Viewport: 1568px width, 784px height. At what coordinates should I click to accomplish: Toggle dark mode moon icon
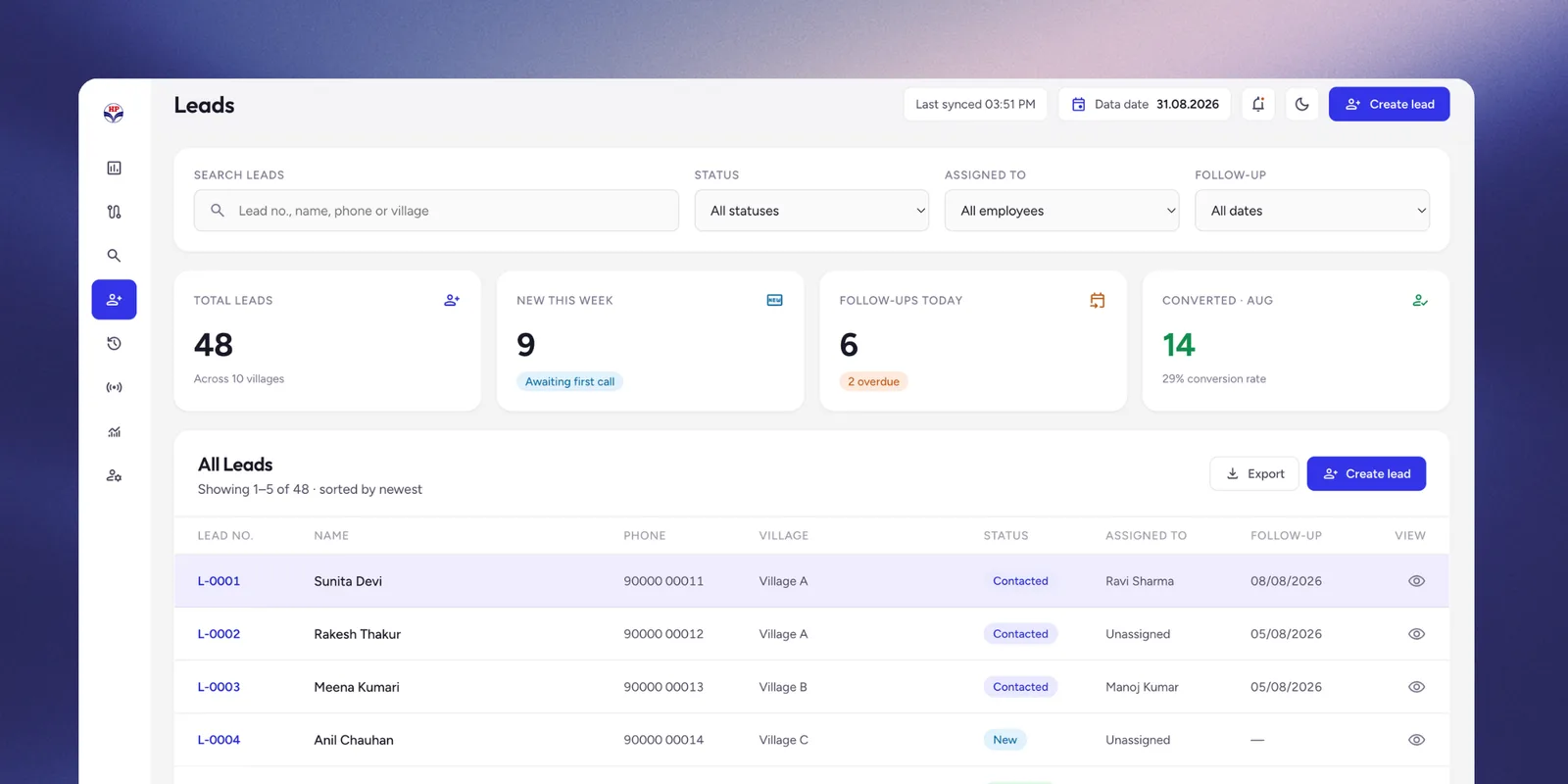(x=1301, y=104)
